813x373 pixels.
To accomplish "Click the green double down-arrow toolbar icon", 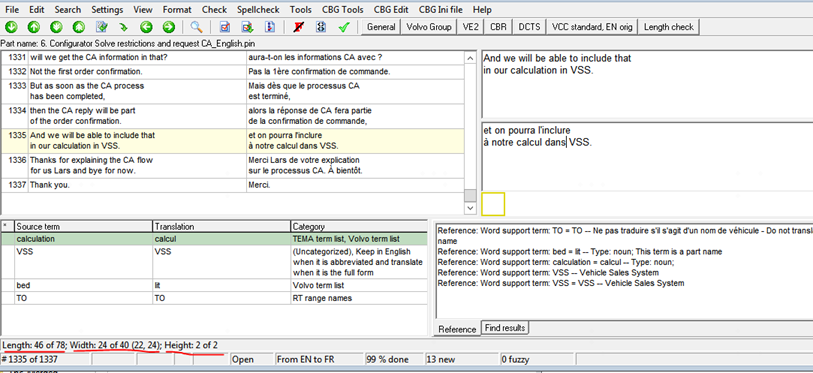I will click(56, 27).
